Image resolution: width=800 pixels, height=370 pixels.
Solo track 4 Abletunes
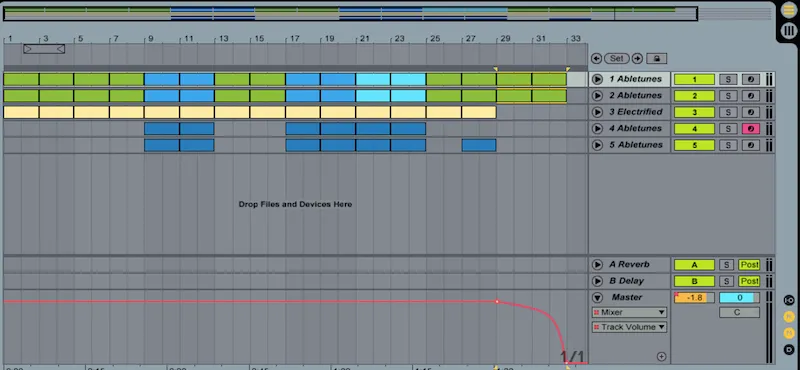coord(728,129)
